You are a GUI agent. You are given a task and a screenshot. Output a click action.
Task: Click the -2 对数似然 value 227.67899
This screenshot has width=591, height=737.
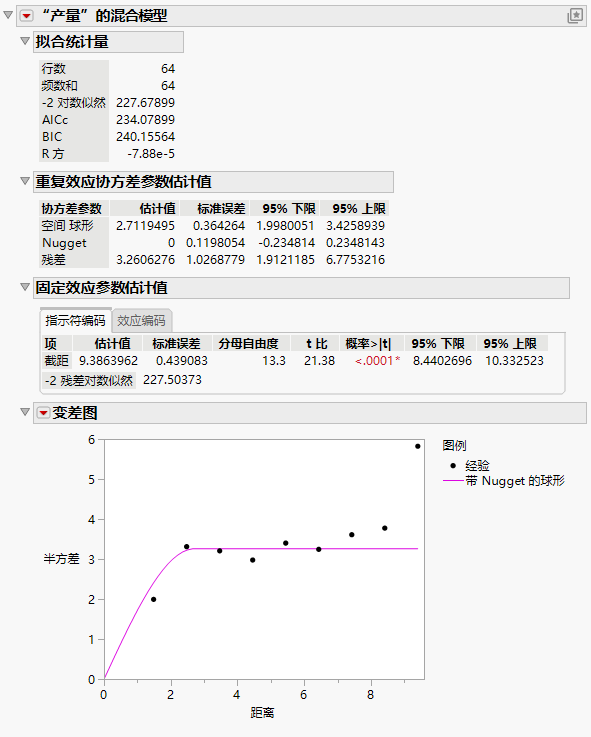(145, 102)
